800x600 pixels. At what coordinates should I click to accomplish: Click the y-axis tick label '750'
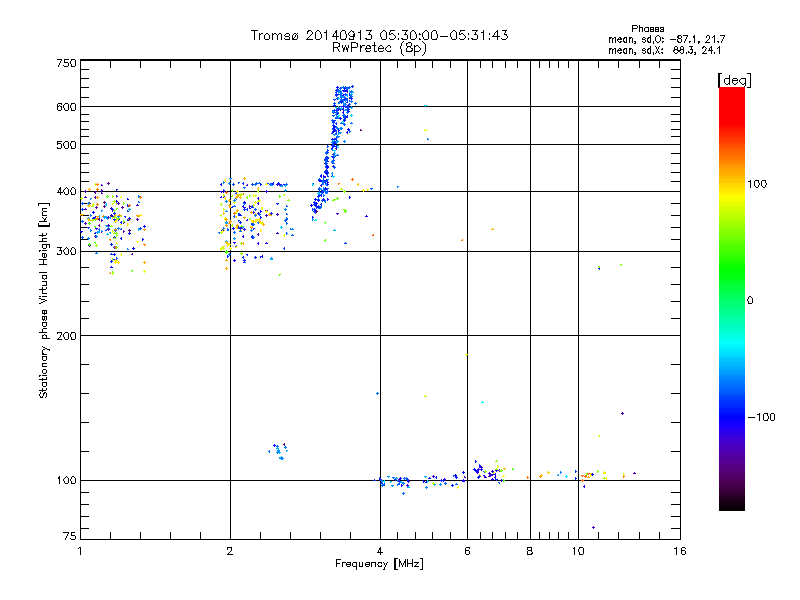67,63
